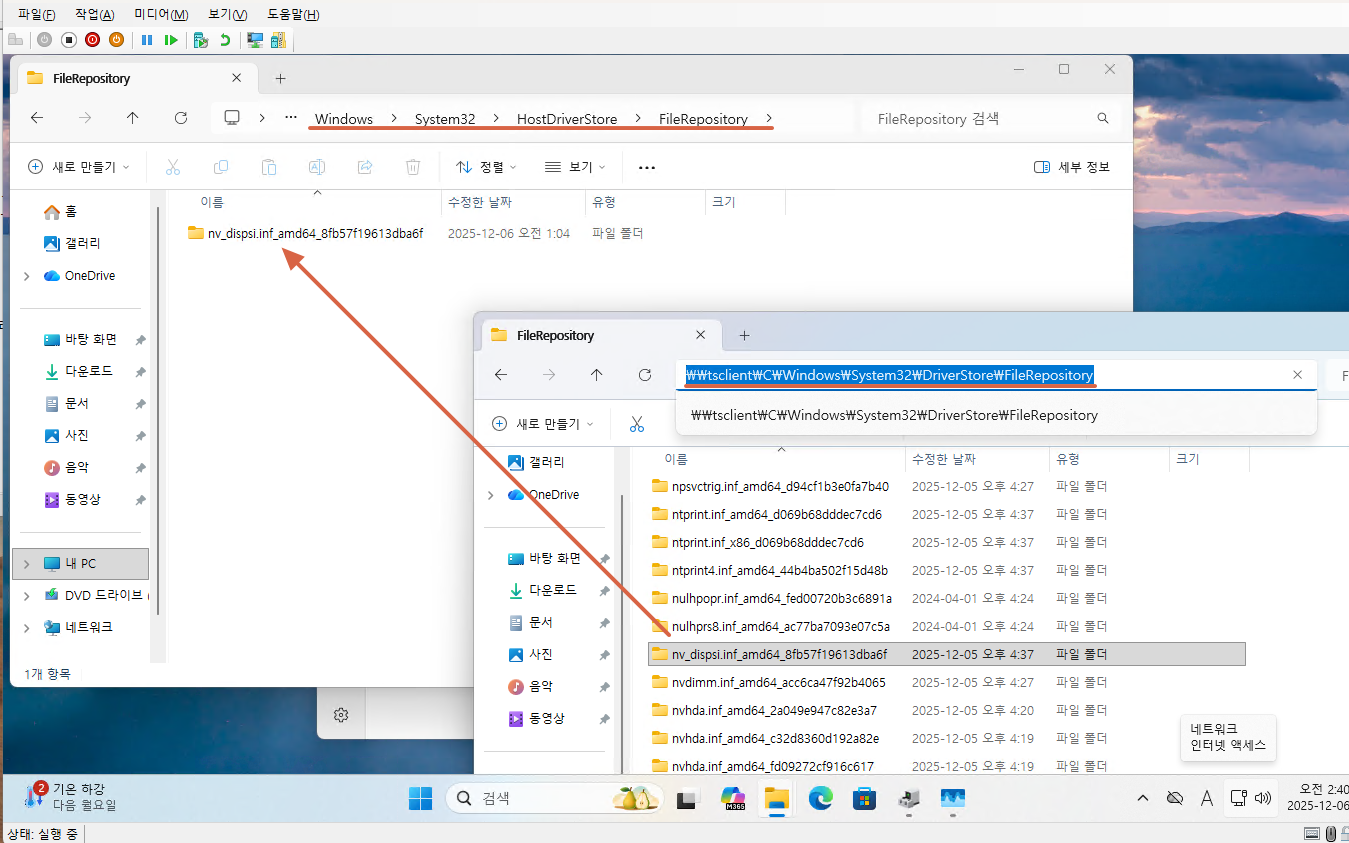Pause the virtual machine with the blue pause icon
This screenshot has width=1349, height=843.
147,40
